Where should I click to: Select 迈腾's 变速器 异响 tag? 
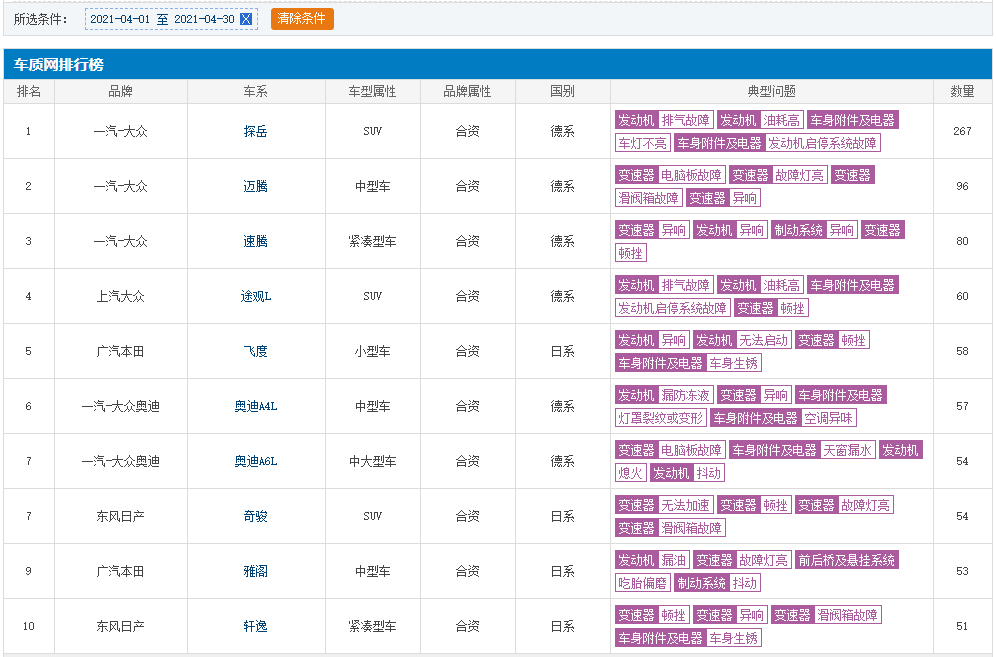point(723,198)
